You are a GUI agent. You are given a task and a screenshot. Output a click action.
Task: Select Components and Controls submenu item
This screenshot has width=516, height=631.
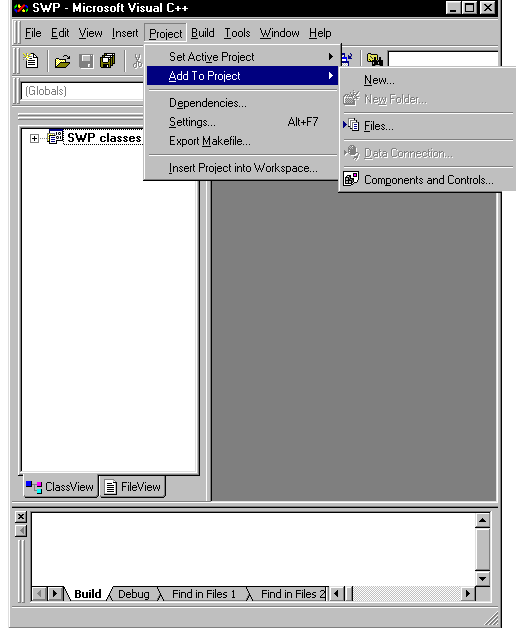427,179
